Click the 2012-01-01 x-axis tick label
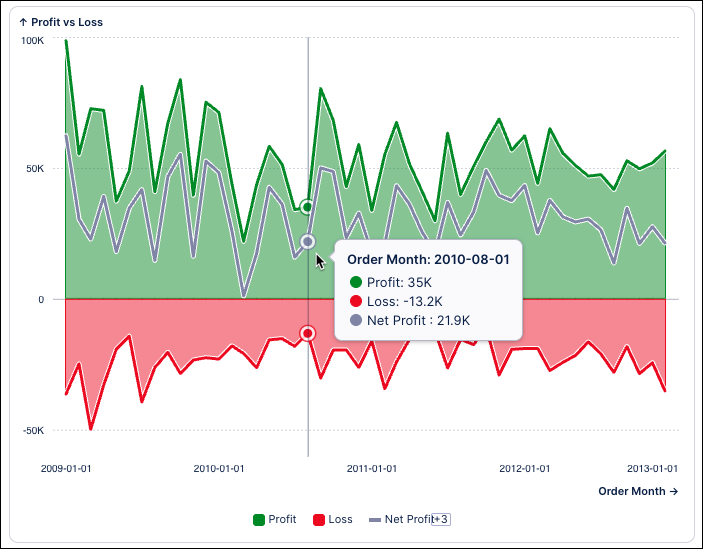This screenshot has height=549, width=703. pos(524,468)
